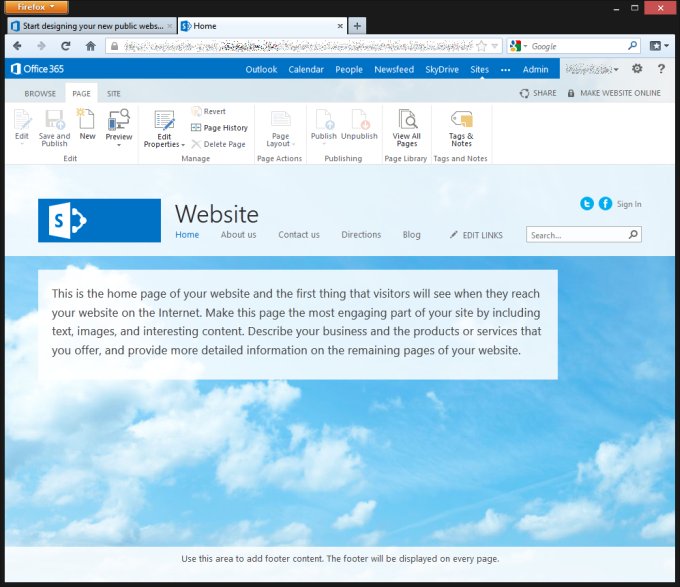Switch to the BROWSE ribbon tab
The width and height of the screenshot is (680, 587).
(40, 94)
